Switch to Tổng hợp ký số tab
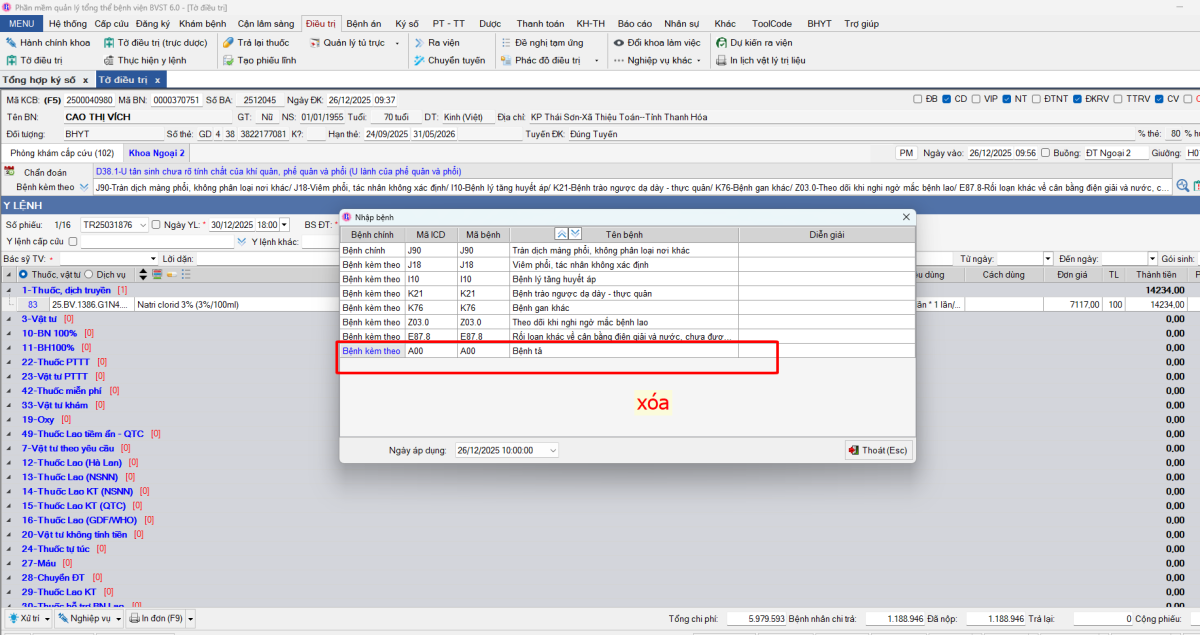This screenshot has height=635, width=1200. point(39,79)
